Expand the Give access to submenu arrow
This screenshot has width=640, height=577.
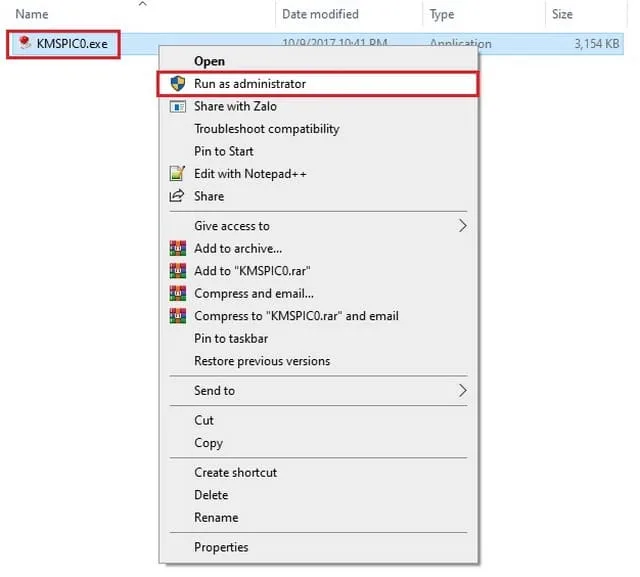tap(462, 226)
